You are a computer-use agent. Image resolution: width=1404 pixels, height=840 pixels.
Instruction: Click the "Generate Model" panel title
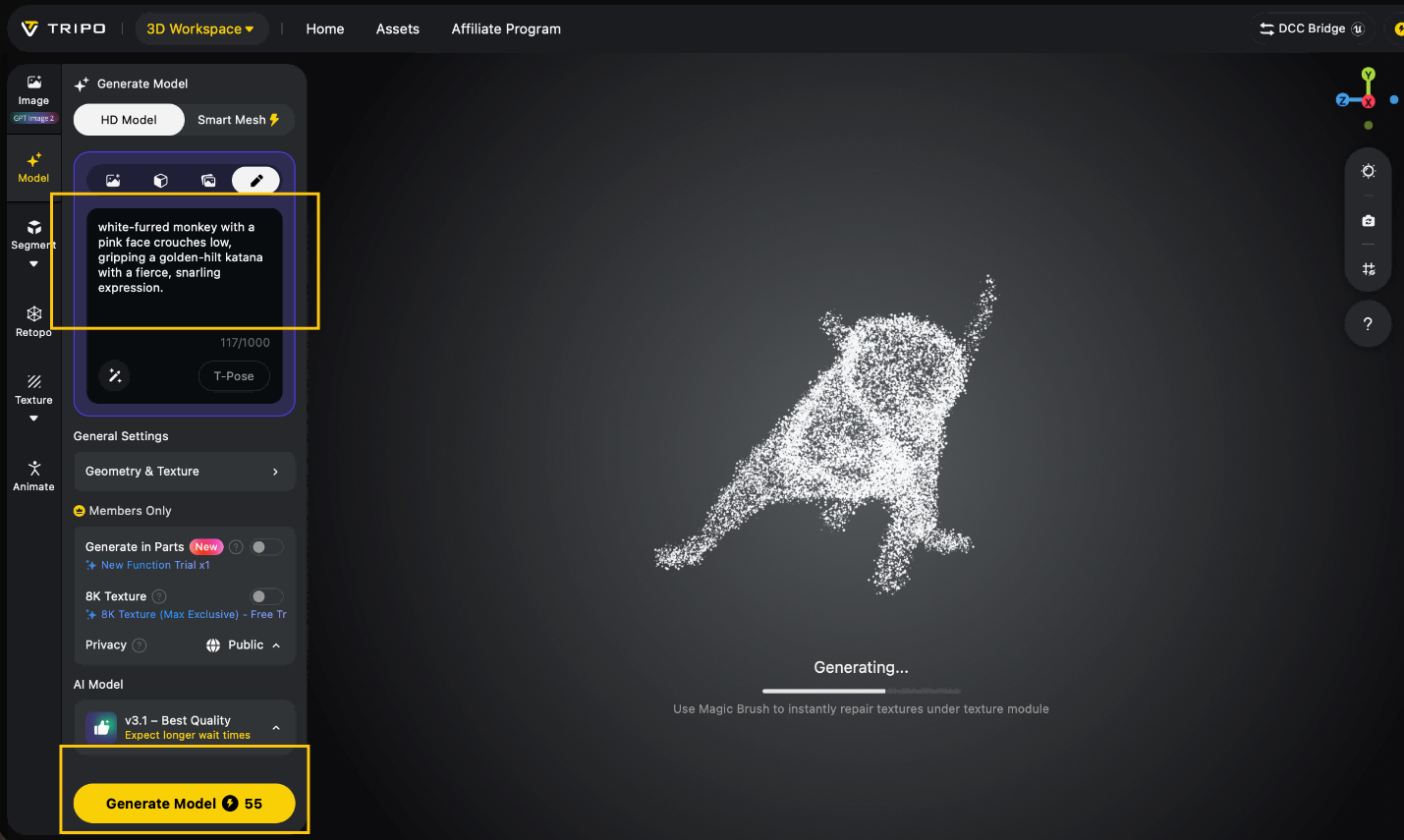pyautogui.click(x=142, y=84)
